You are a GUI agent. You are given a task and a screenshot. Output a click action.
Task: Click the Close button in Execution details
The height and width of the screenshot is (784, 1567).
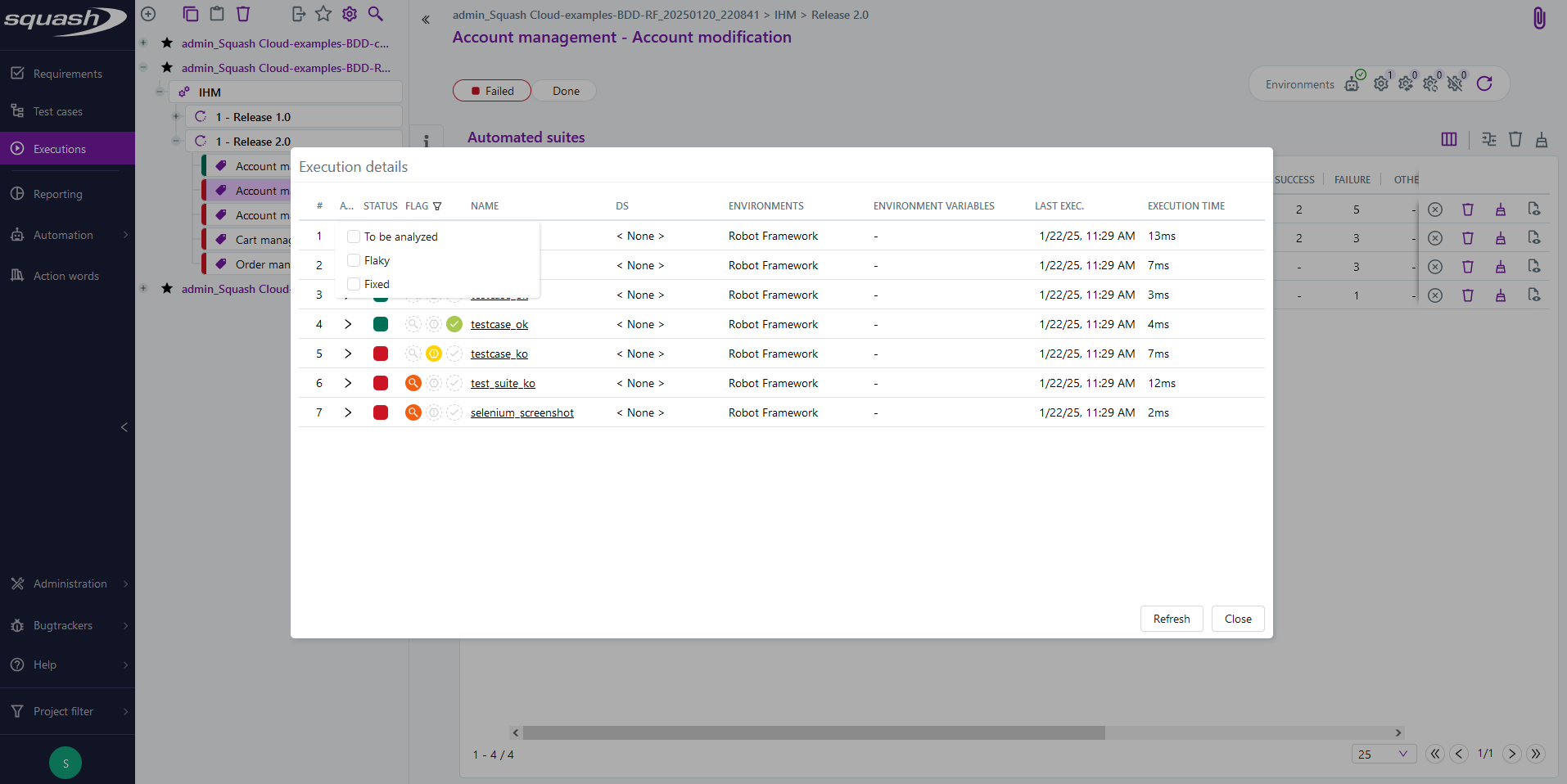1237,619
